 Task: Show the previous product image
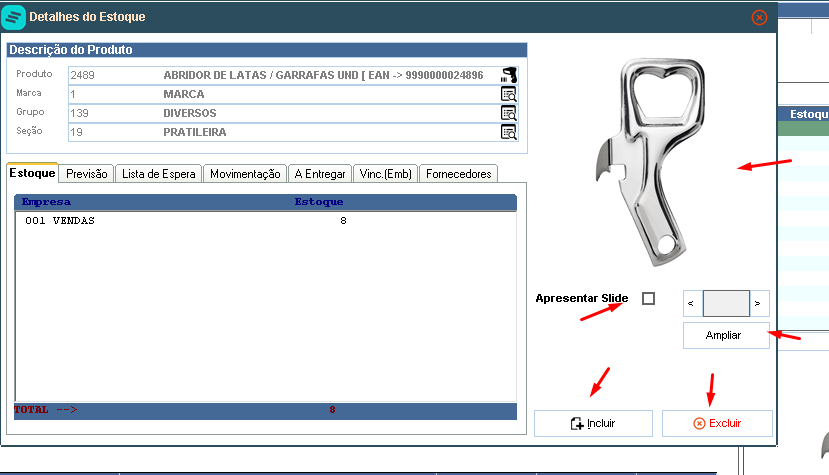690,304
